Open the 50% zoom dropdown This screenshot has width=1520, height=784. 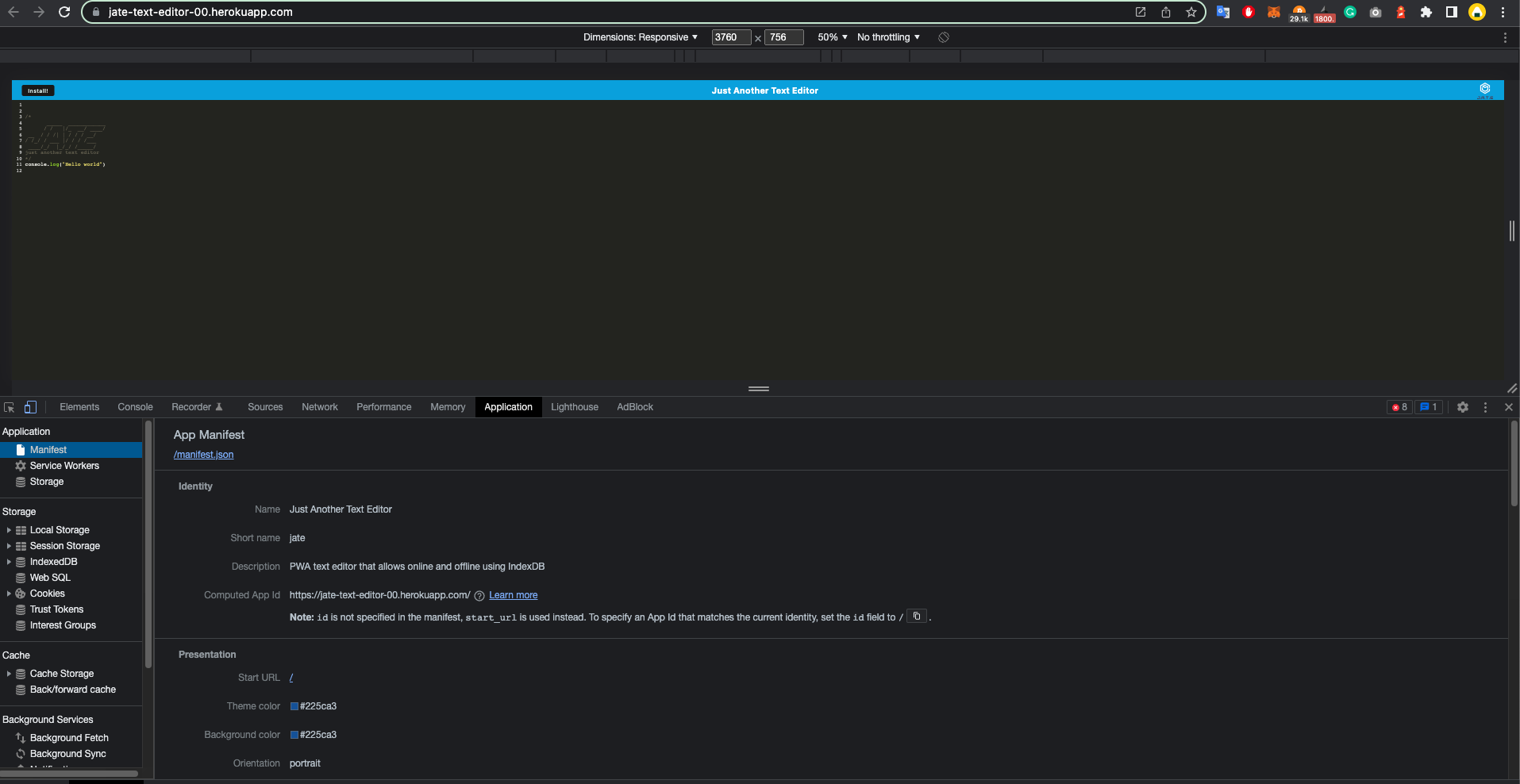click(830, 37)
